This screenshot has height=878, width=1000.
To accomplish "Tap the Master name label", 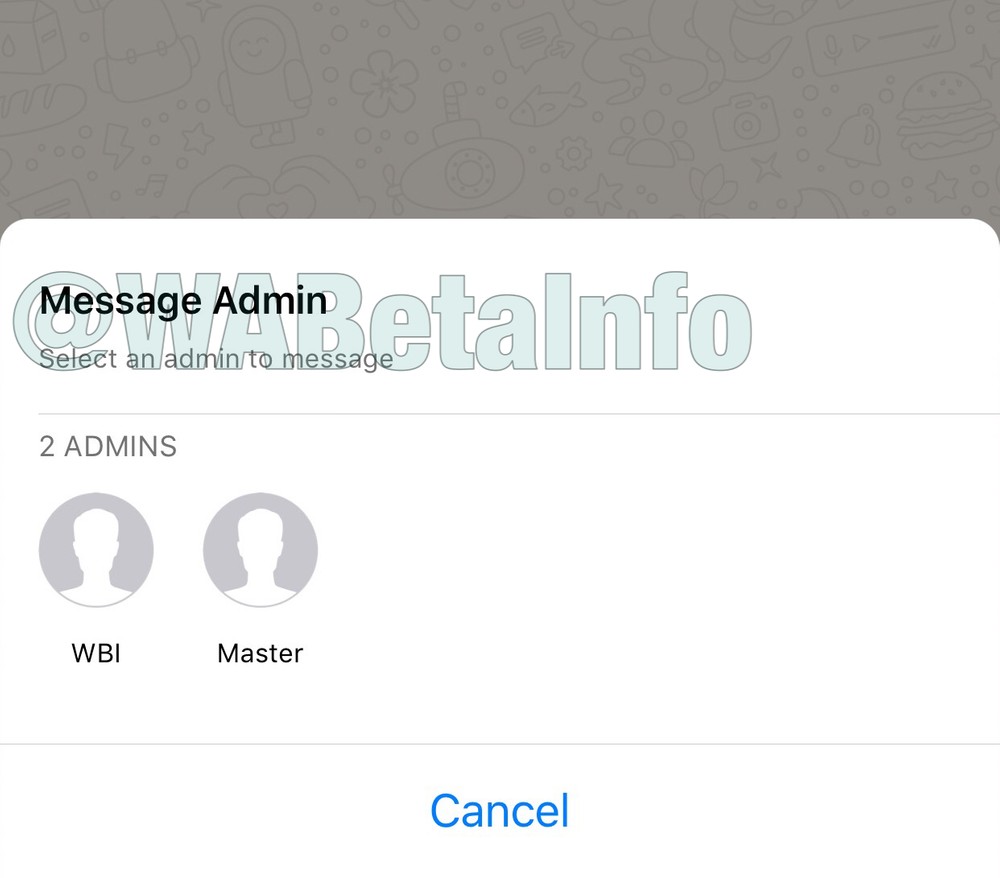I will pyautogui.click(x=260, y=653).
